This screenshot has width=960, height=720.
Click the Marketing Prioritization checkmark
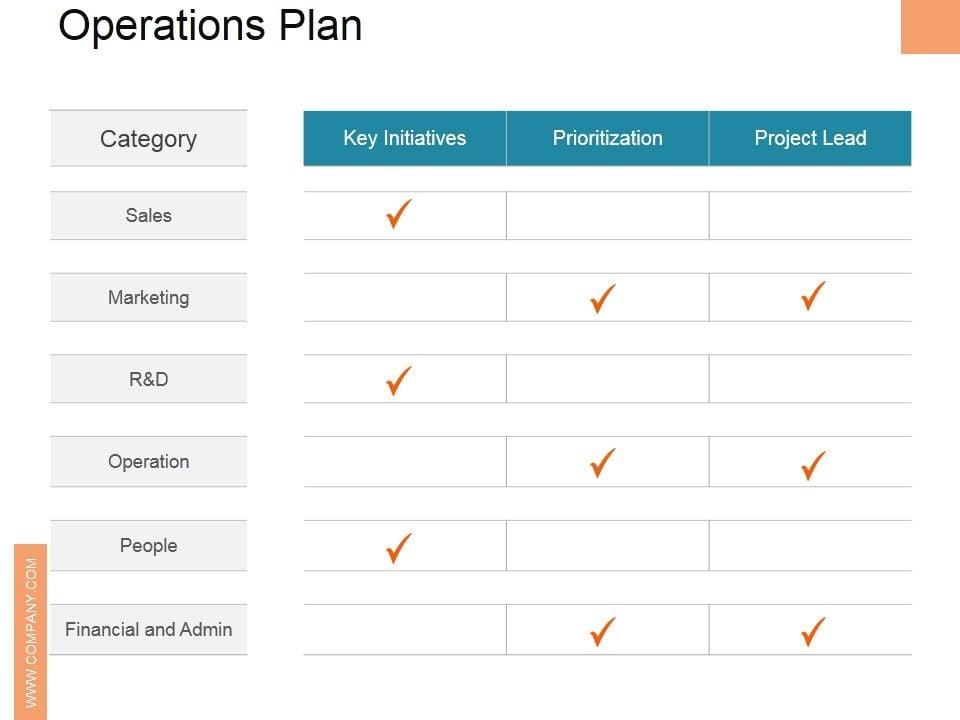602,297
